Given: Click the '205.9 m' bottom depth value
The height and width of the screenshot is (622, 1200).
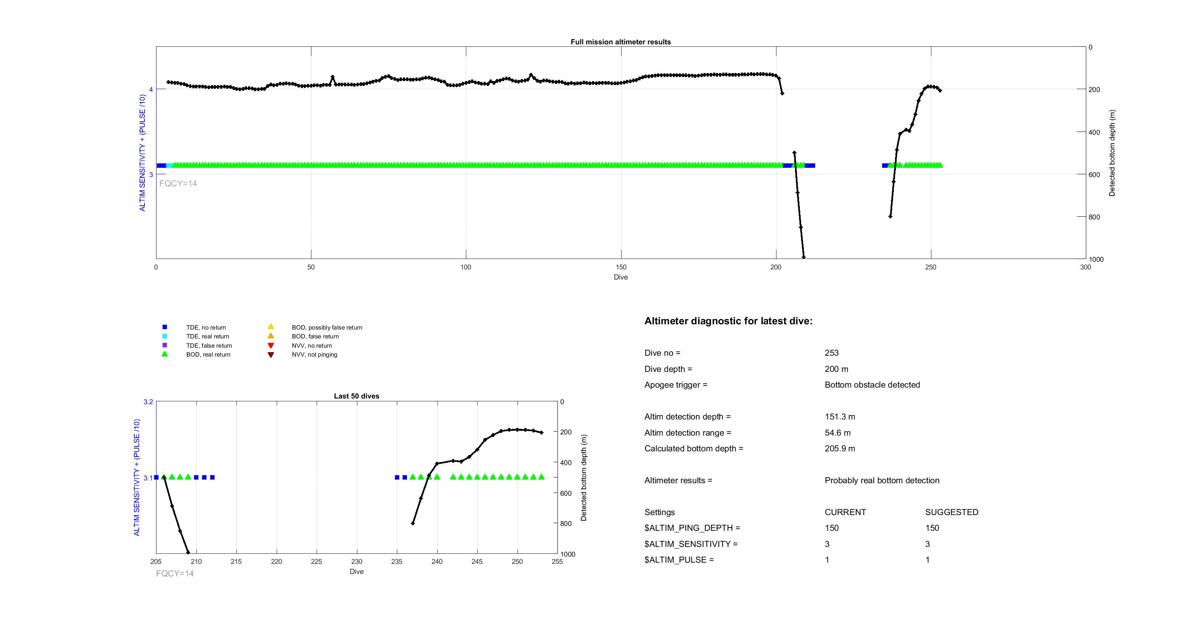Looking at the screenshot, I should (x=840, y=449).
